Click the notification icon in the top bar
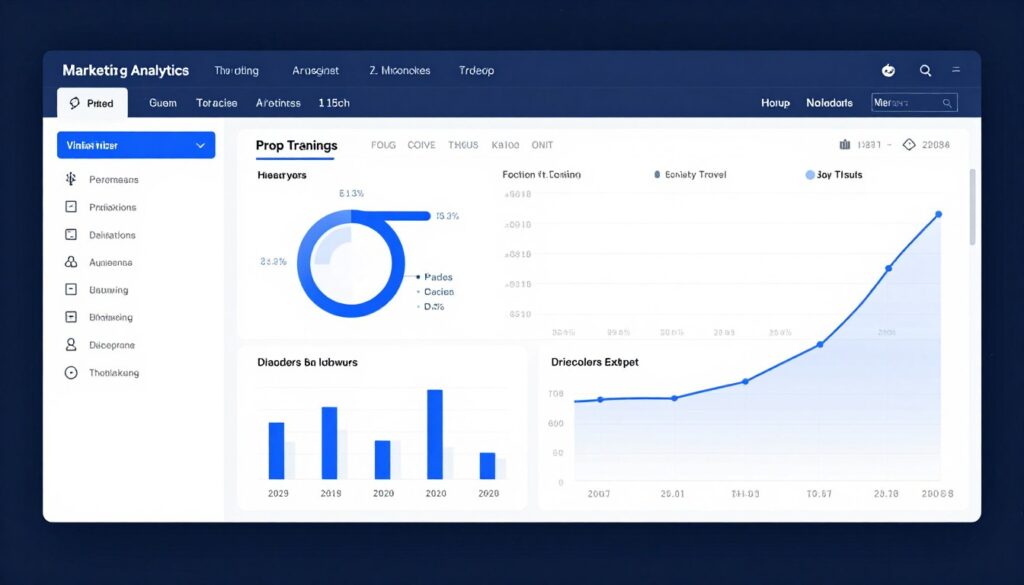The height and width of the screenshot is (585, 1024). click(x=888, y=71)
